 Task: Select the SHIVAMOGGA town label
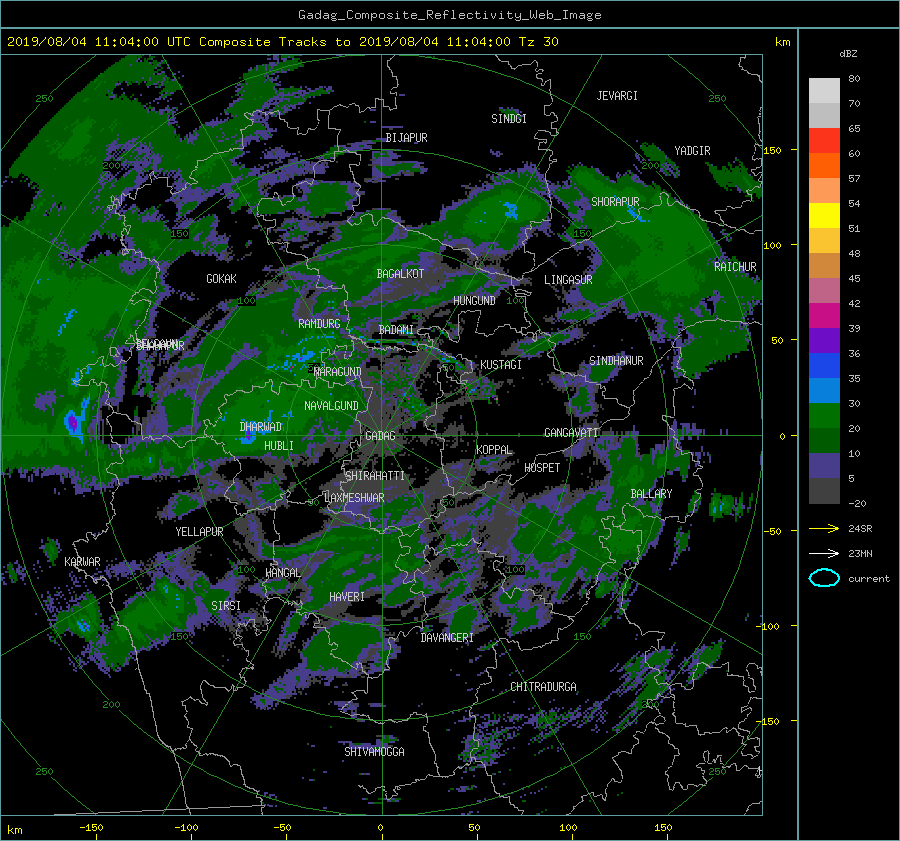(374, 751)
